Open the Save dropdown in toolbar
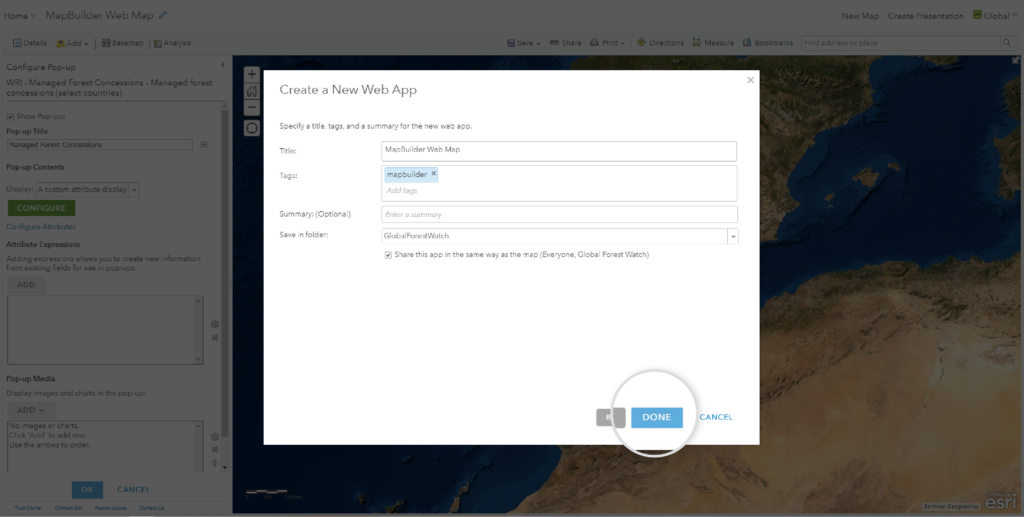Screen dimensions: 1024x517 pos(524,43)
